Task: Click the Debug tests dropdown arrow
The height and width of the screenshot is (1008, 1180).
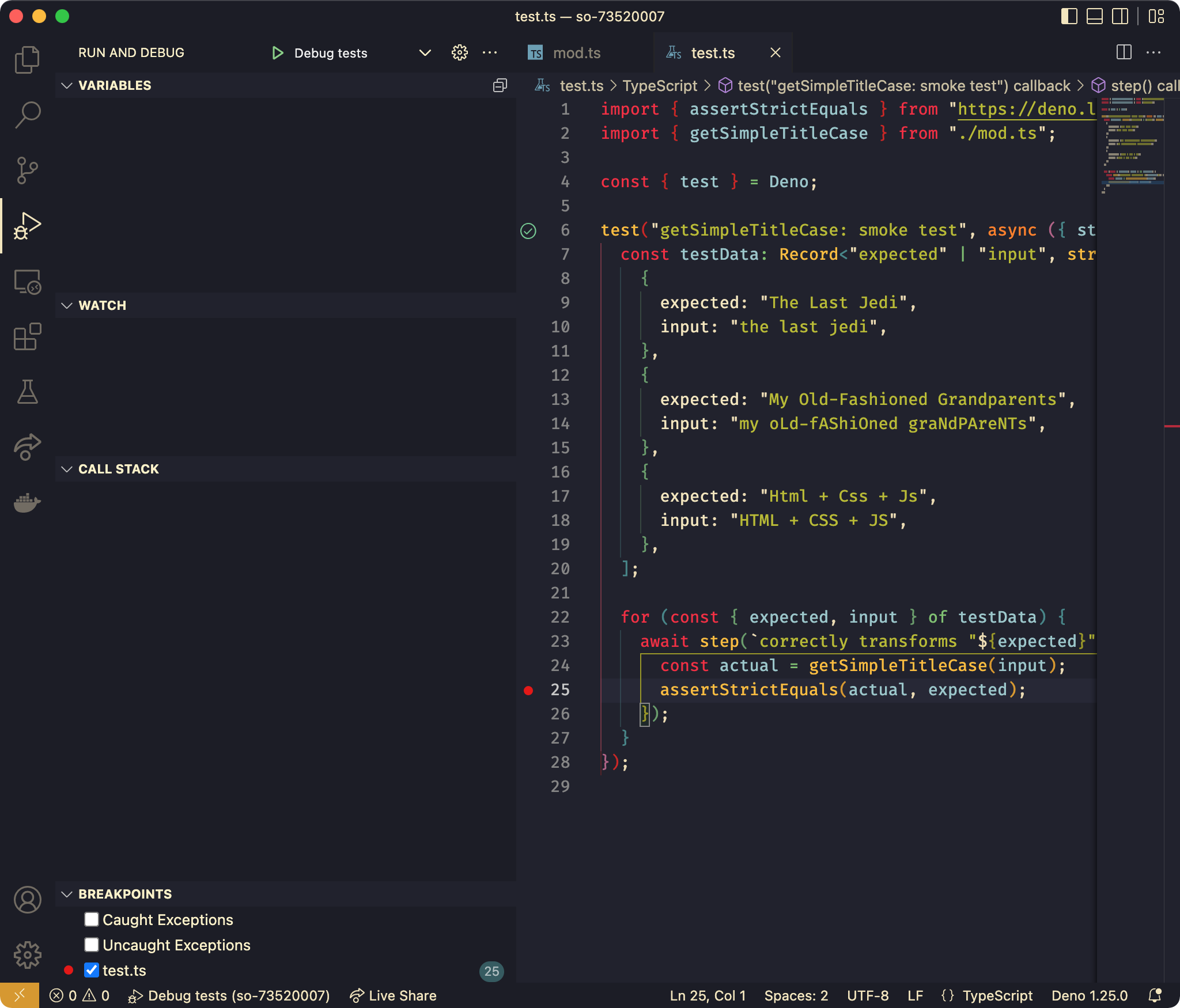Action: click(424, 52)
